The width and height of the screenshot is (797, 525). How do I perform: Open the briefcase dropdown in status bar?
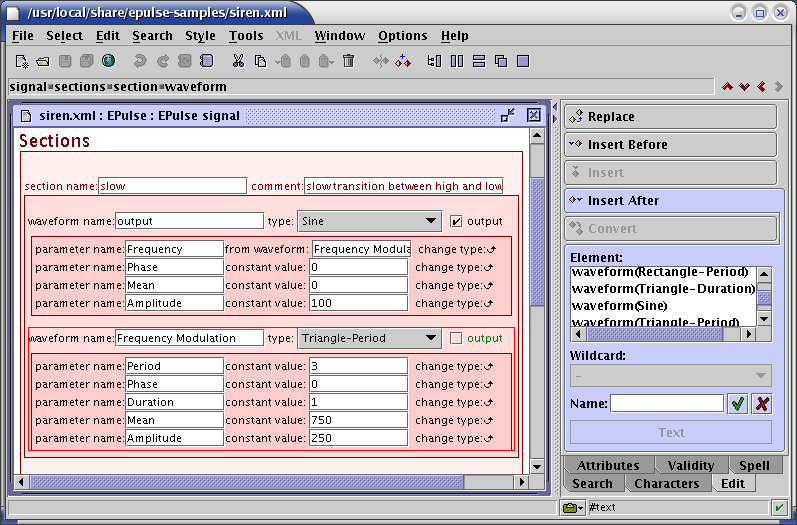click(573, 507)
